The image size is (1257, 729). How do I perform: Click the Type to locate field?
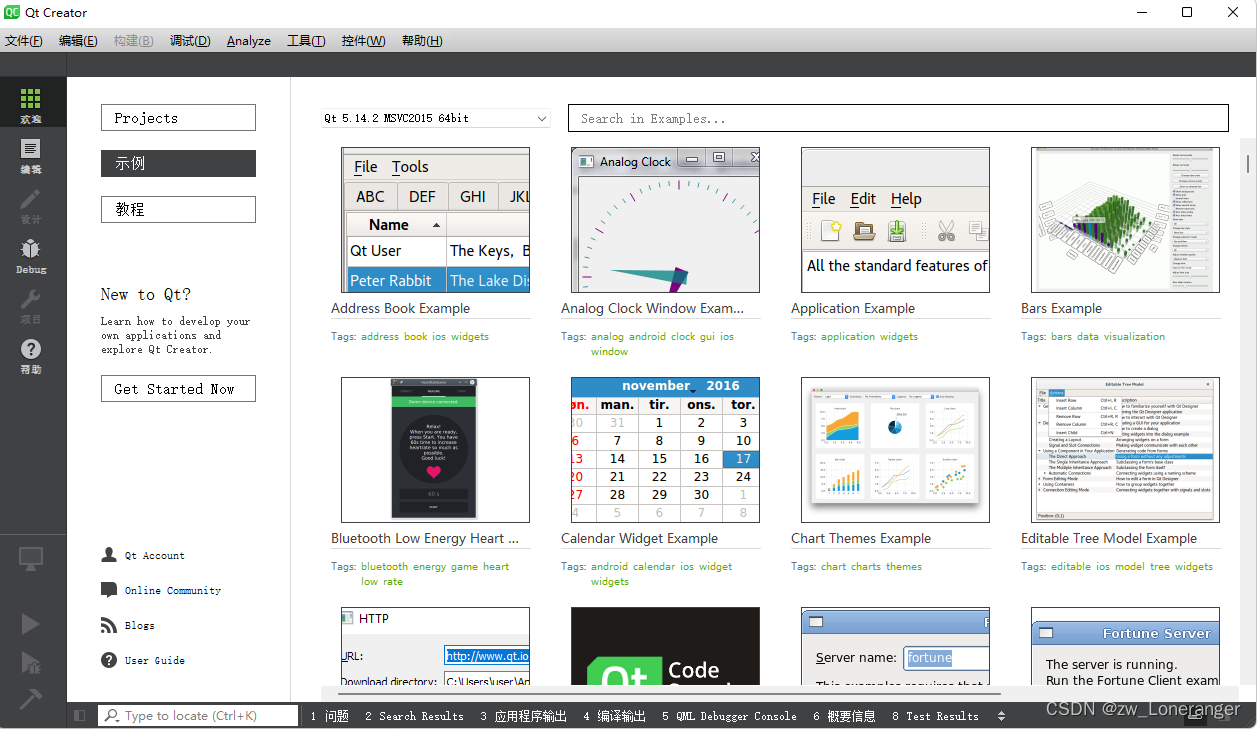[x=198, y=716]
